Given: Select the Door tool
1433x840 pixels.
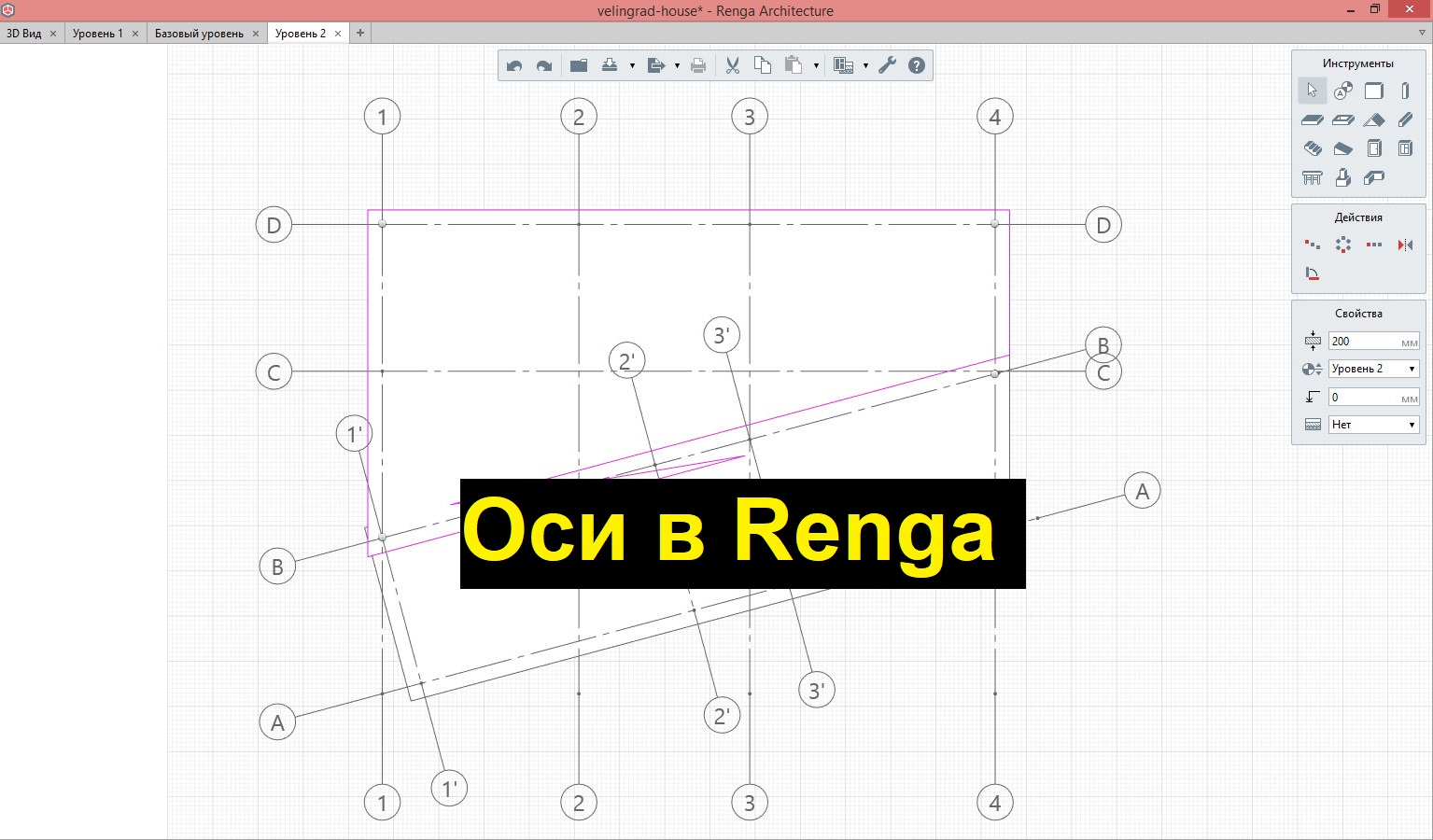Looking at the screenshot, I should [1374, 148].
